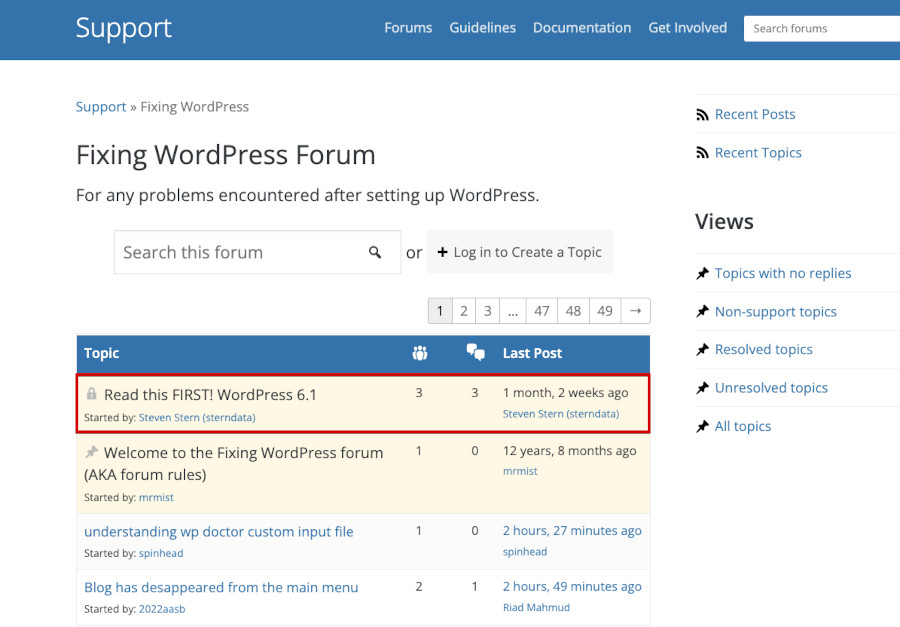Click the 1 month, 2 weeks ago text

point(565,393)
